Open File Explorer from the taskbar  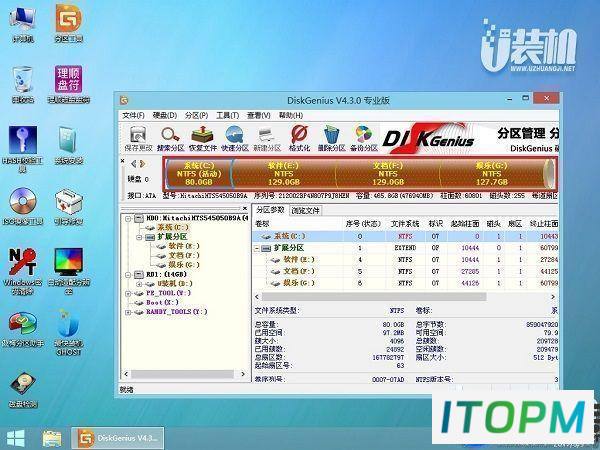pos(52,439)
